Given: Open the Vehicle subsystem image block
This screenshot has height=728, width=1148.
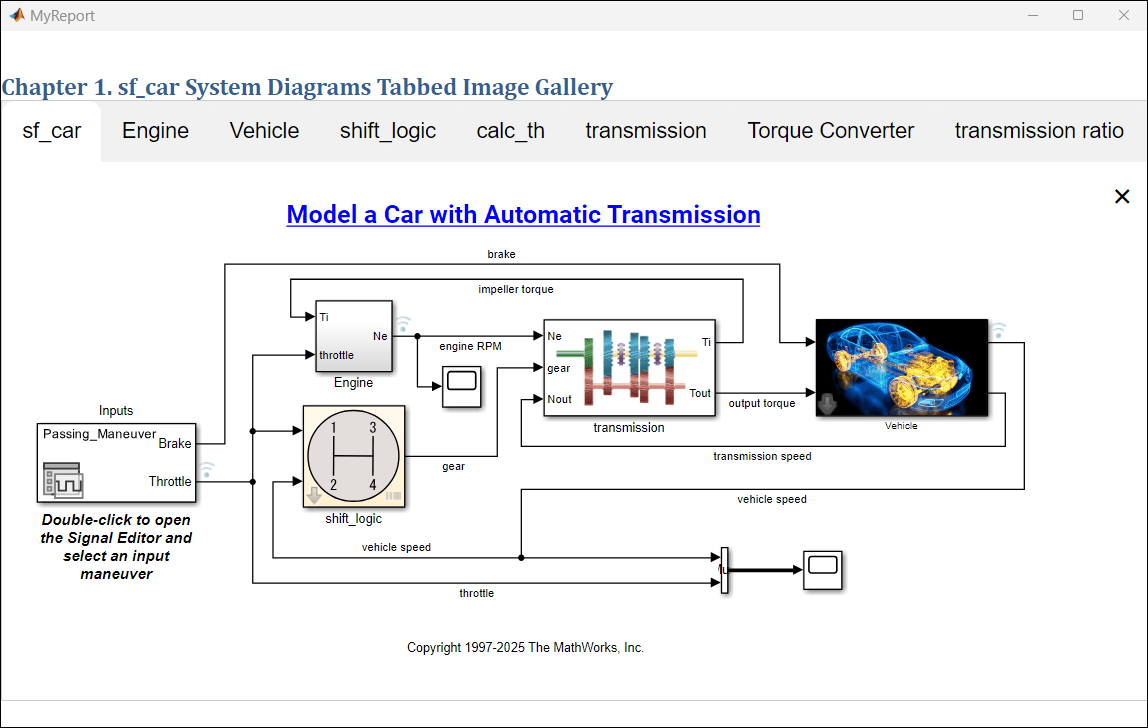Looking at the screenshot, I should (901, 366).
